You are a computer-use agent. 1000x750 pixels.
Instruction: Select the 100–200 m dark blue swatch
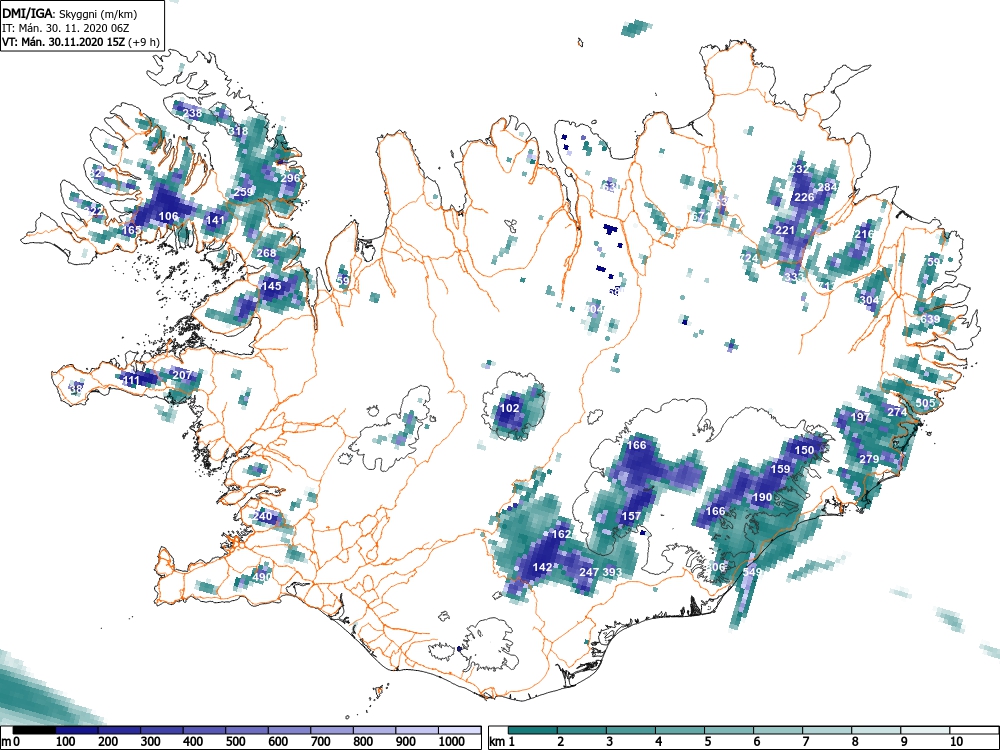click(x=77, y=730)
